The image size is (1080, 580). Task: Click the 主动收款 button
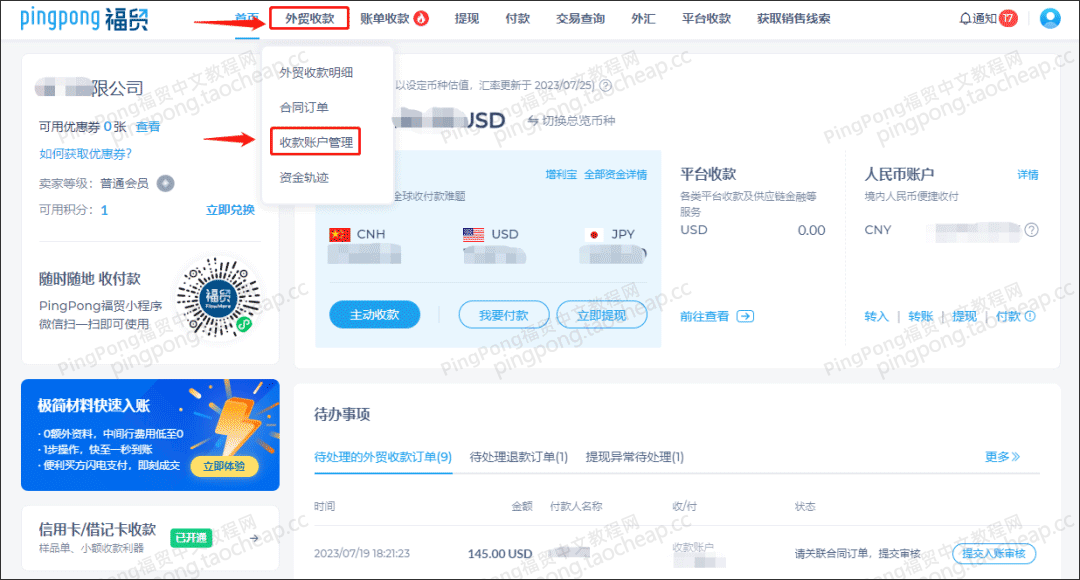375,315
